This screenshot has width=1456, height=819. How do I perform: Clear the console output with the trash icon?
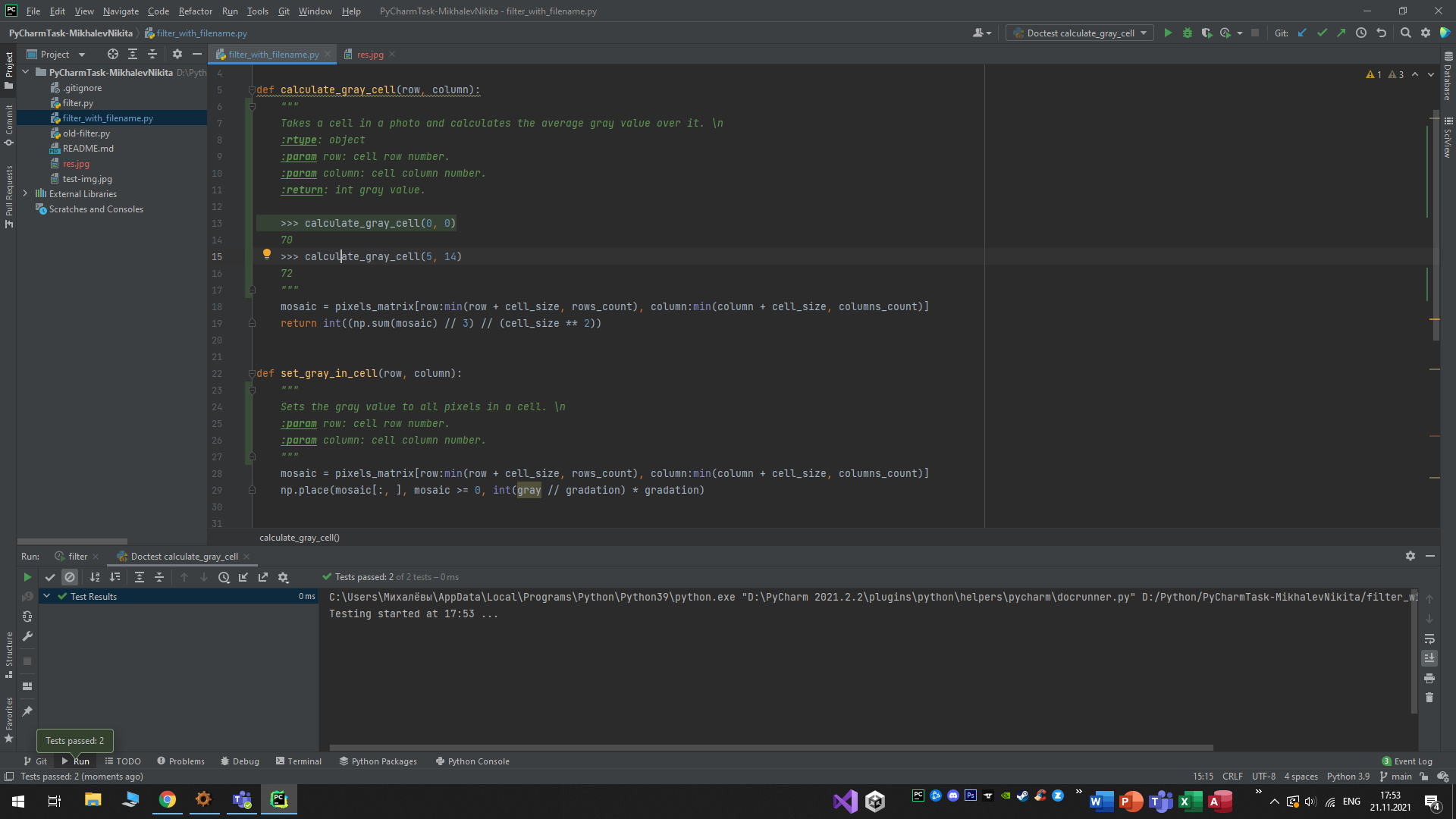(x=1429, y=698)
